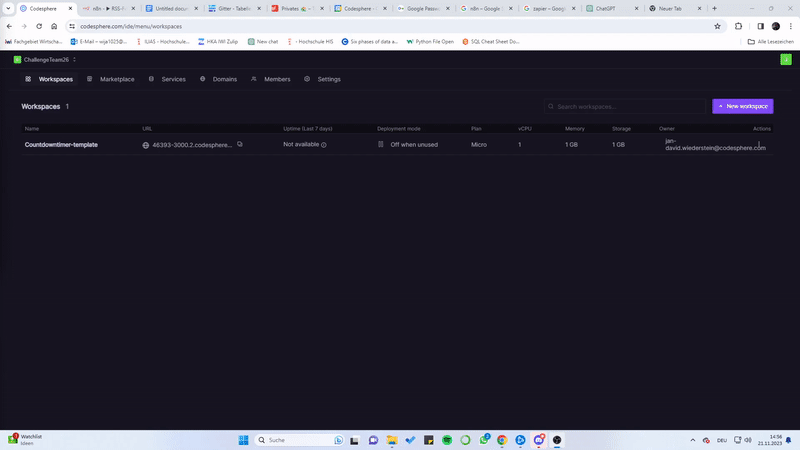Screen dimensions: 800x450
Task: Click the green user avatar at top right
Action: coord(785,60)
